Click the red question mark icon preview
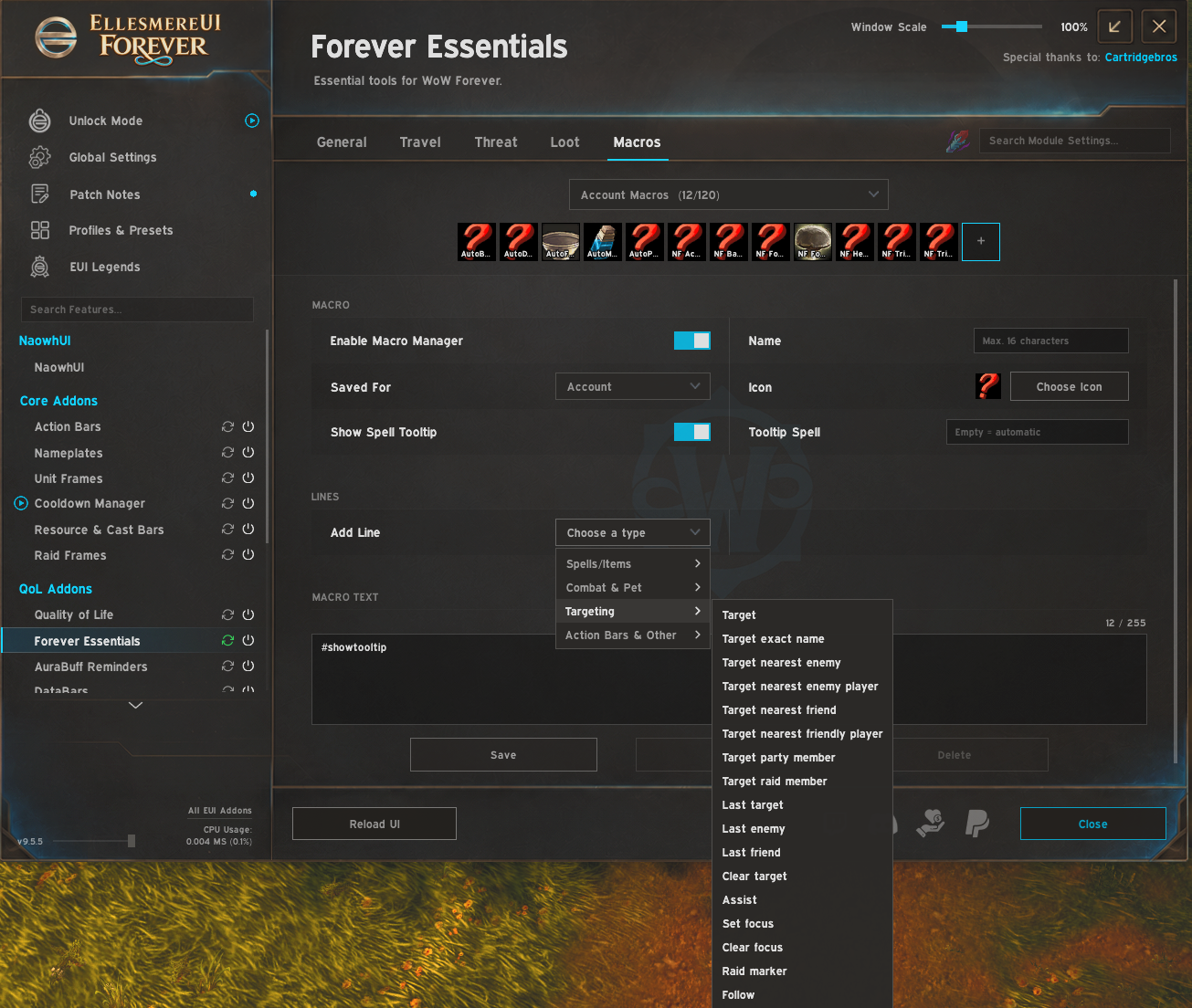1192x1008 pixels. click(x=987, y=386)
